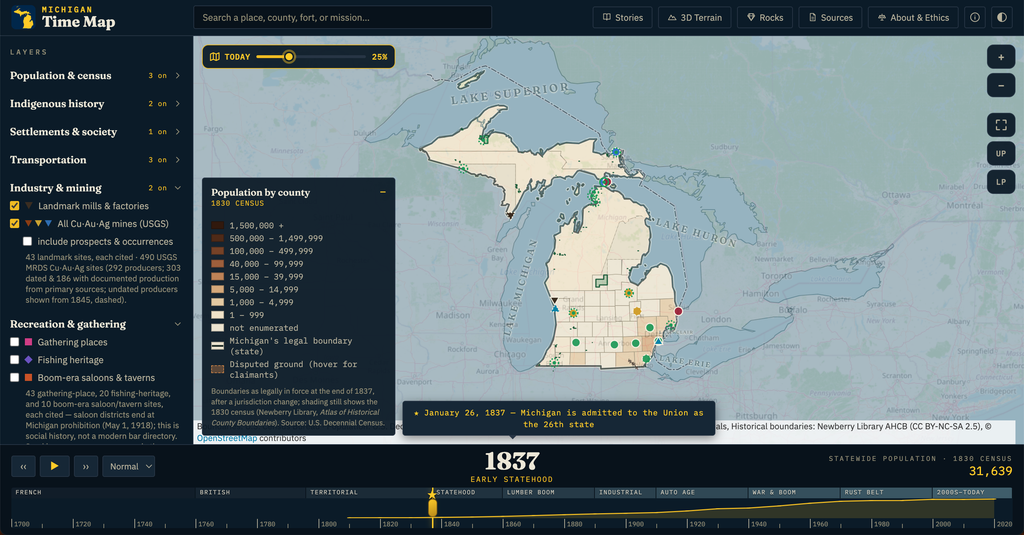Viewport: 1024px width, 535px height.
Task: Collapse the Recreation & gathering group
Action: [x=95, y=324]
